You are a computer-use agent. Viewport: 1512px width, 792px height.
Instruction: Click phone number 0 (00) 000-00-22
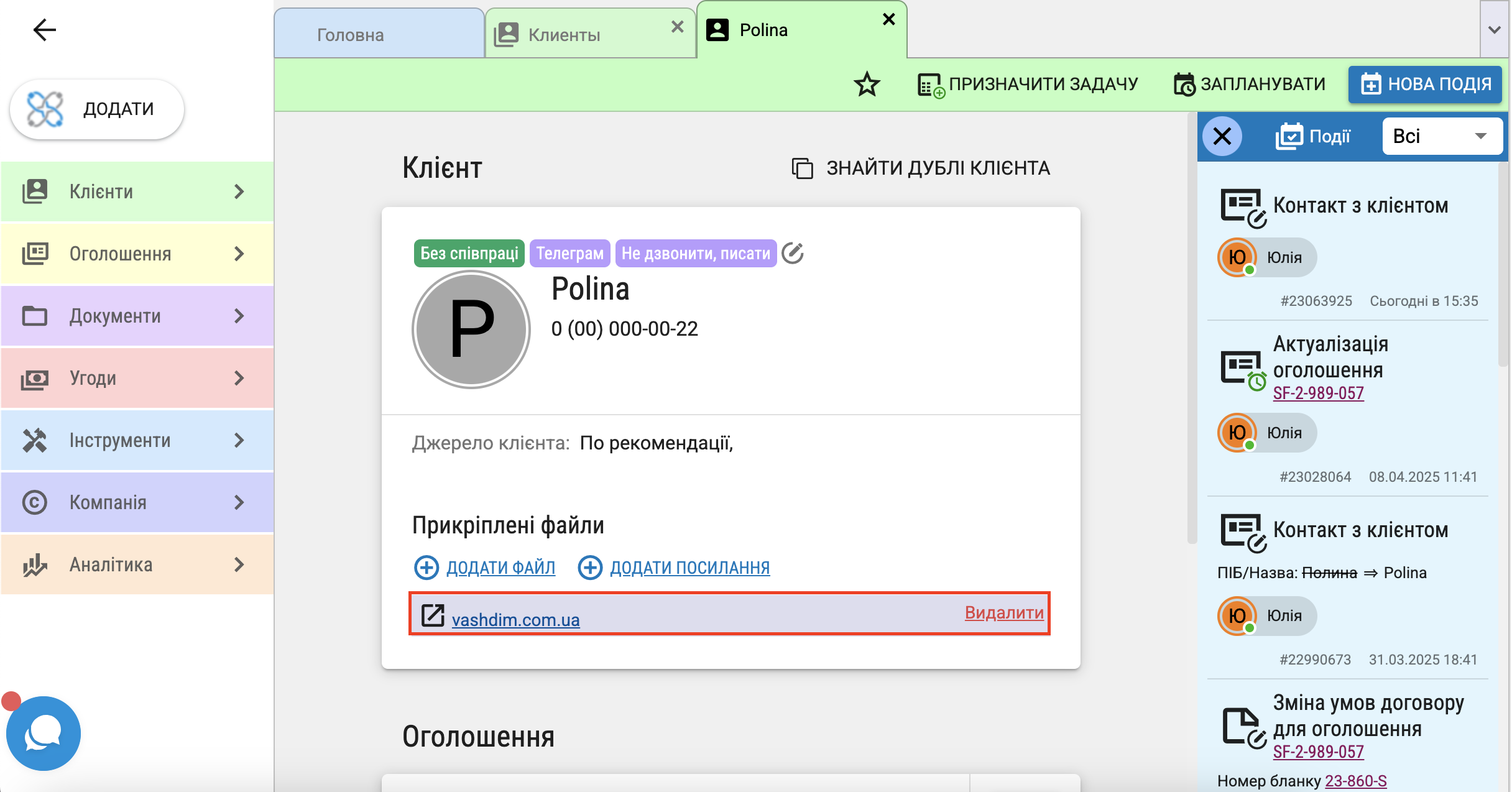point(625,328)
